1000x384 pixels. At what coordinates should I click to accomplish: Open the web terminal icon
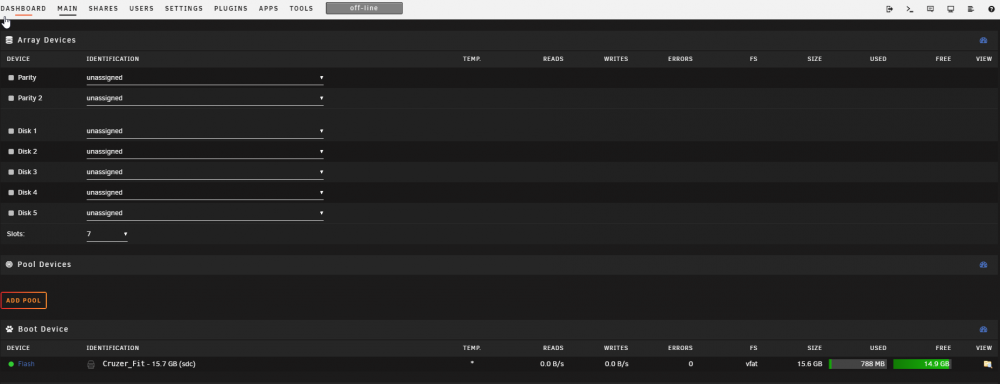[910, 9]
